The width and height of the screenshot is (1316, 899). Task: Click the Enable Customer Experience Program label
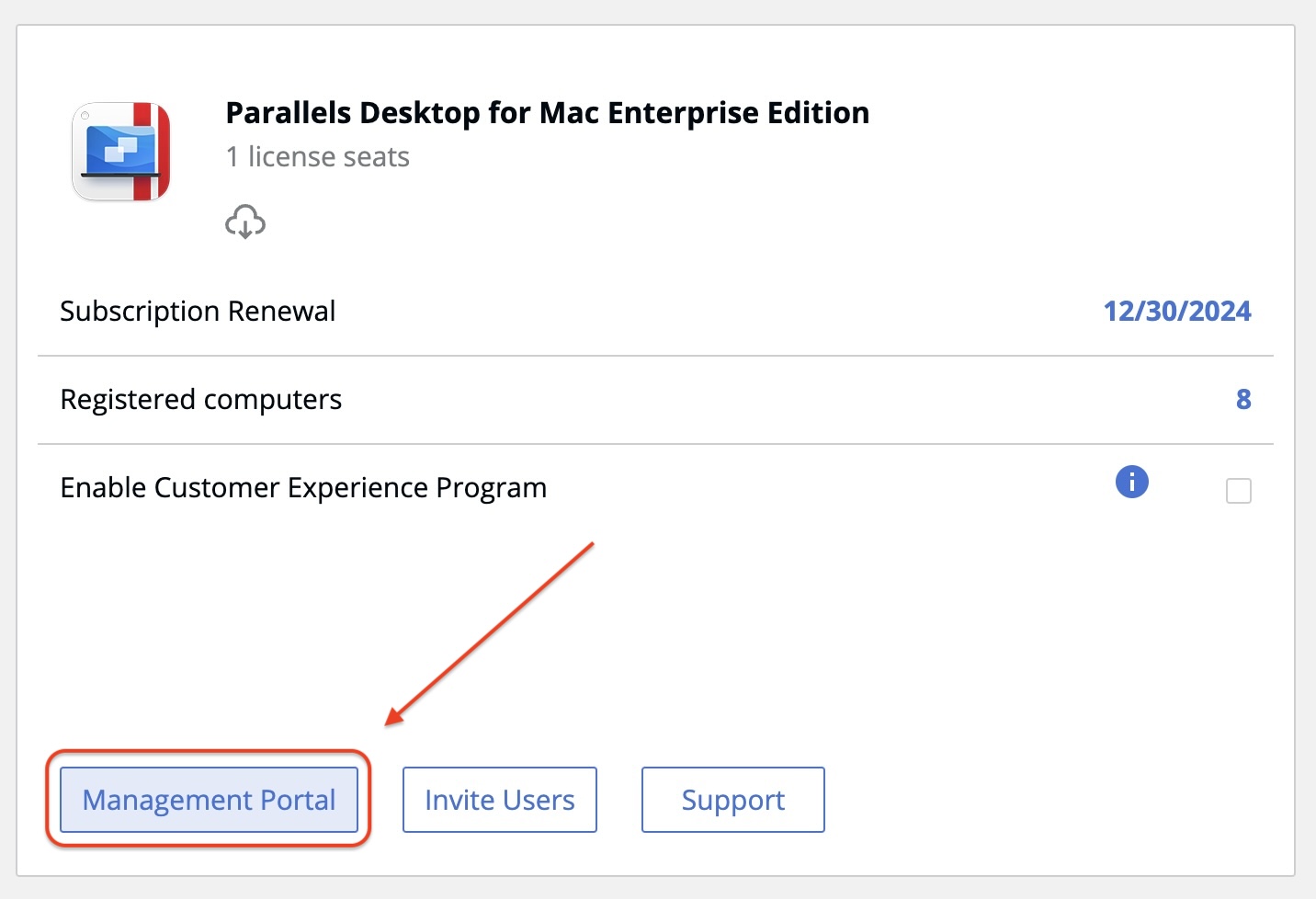coord(303,487)
